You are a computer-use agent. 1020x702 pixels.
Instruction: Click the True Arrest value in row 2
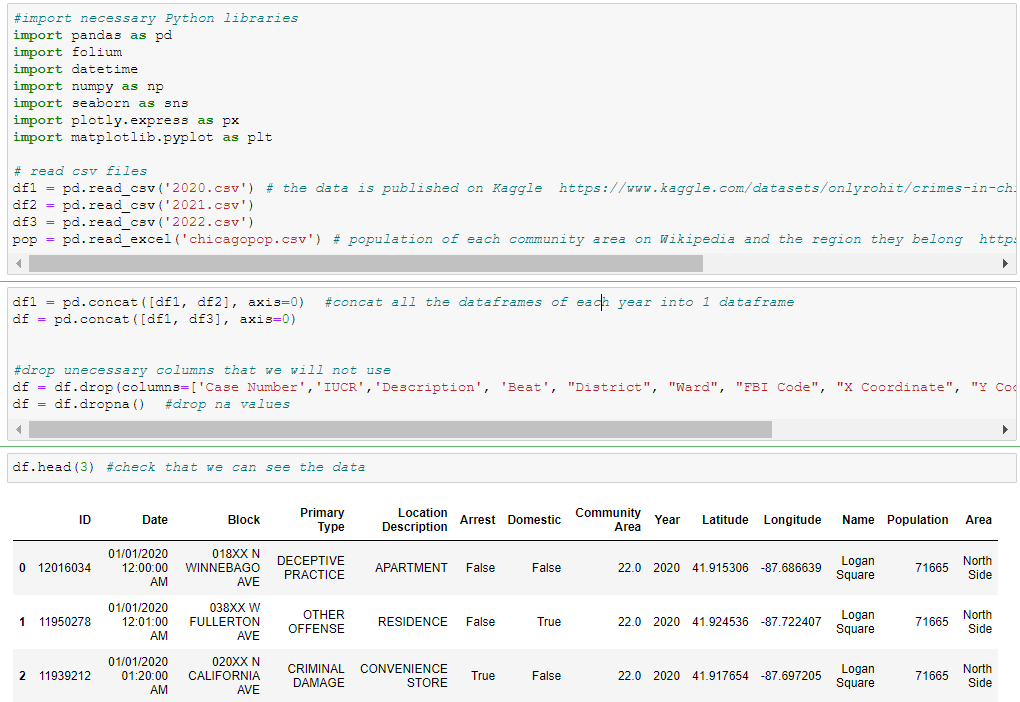pyautogui.click(x=483, y=676)
